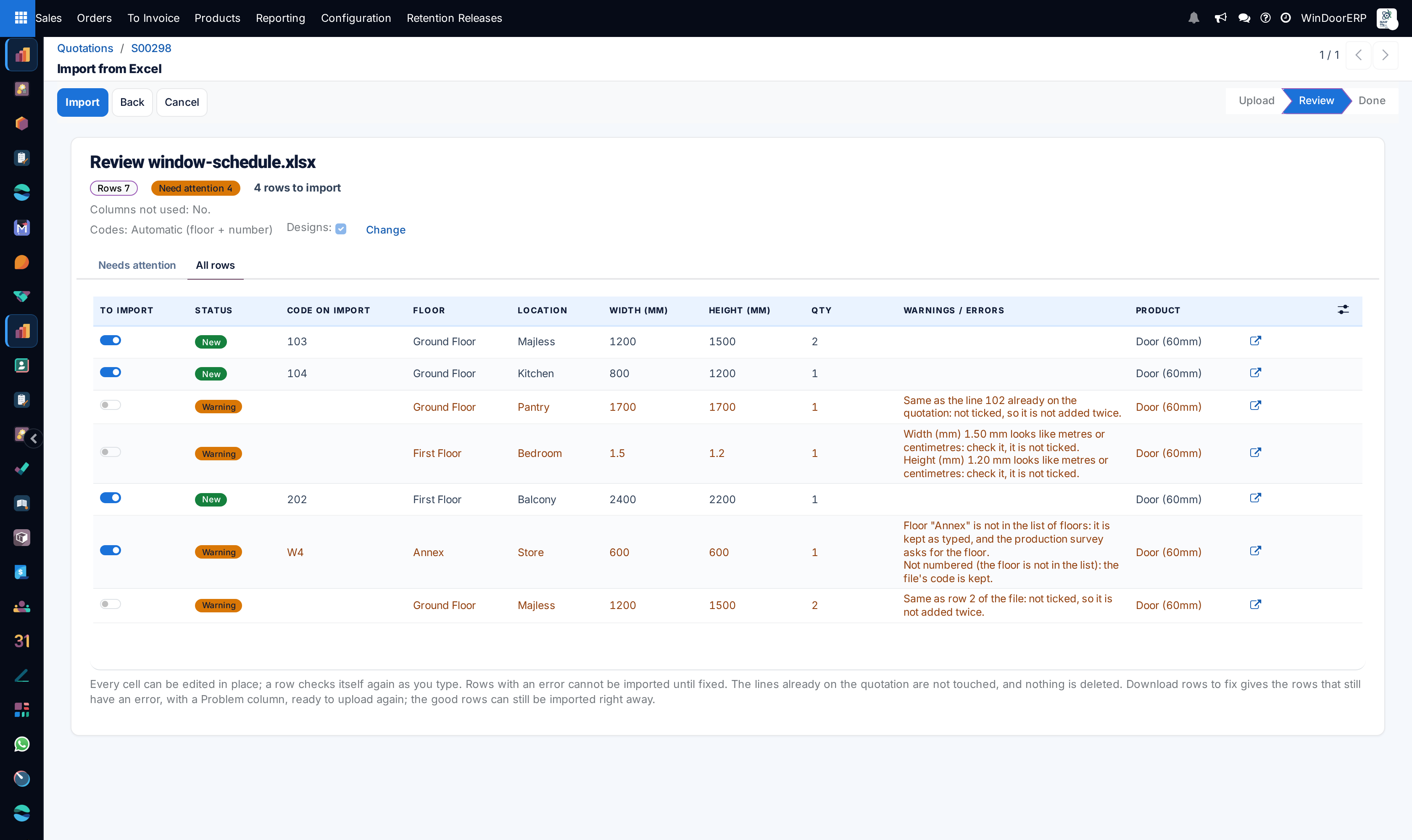This screenshot has height=840, width=1412.
Task: Open the help question mark icon
Action: (1265, 18)
